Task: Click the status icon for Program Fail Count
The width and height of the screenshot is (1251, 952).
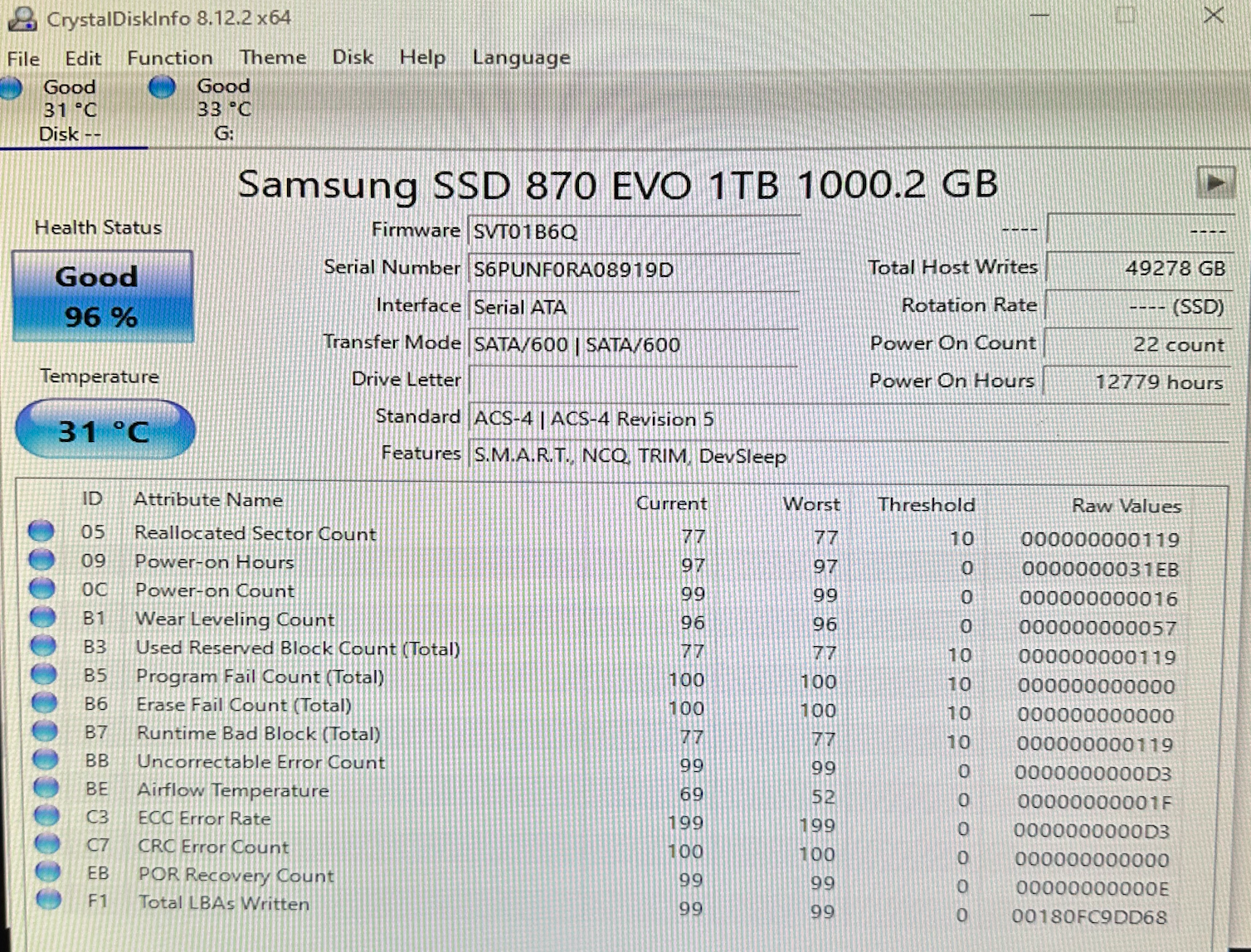Action: pyautogui.click(x=43, y=674)
